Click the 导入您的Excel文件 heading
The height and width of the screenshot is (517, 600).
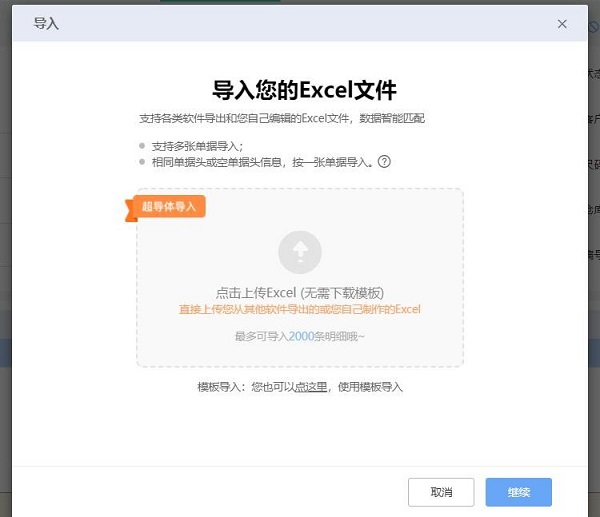tap(304, 90)
